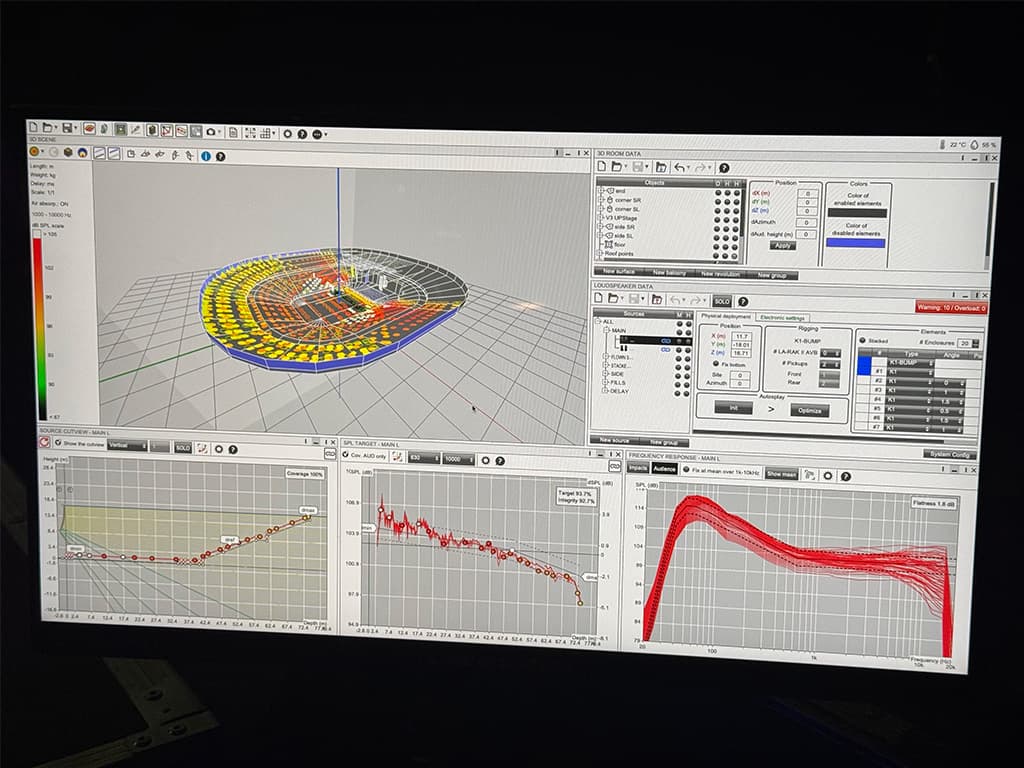Toggle the 'Cov. AUD only' checkbox

pyautogui.click(x=345, y=455)
